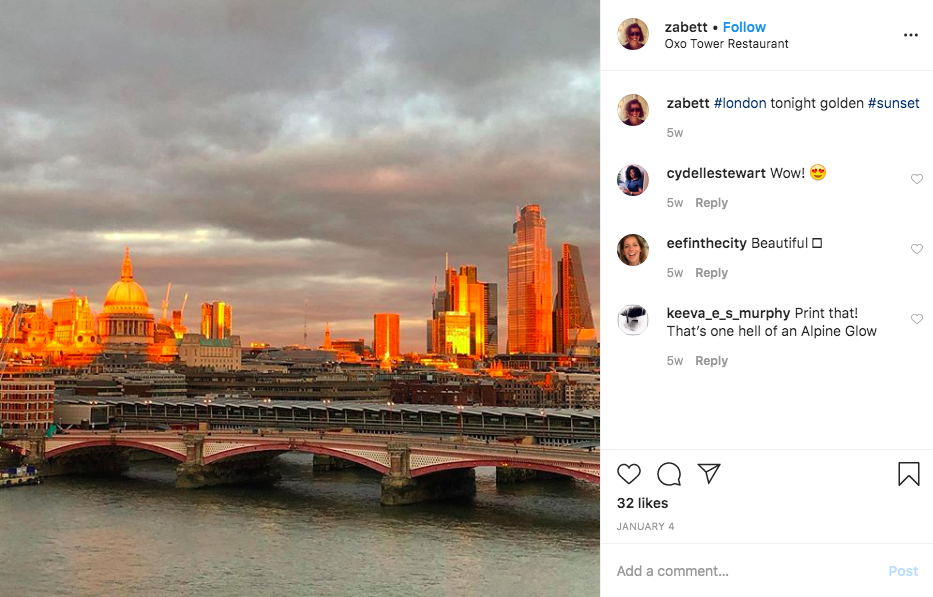Image resolution: width=933 pixels, height=597 pixels.
Task: View eefinthecity's avatar
Action: click(x=633, y=250)
